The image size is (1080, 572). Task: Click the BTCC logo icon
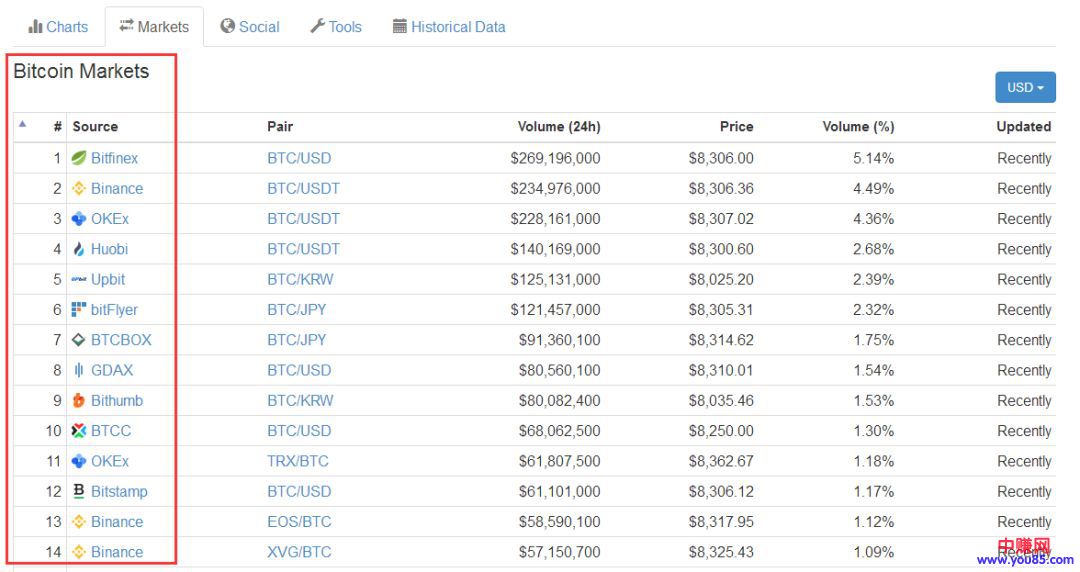click(79, 431)
